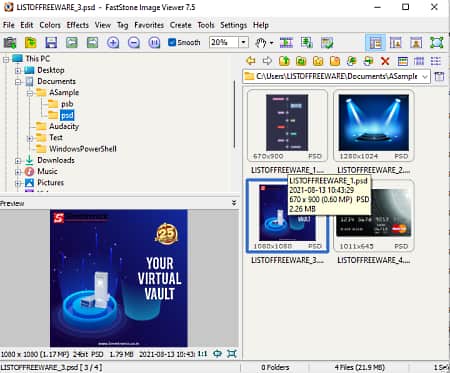Switch to full image view layout icon
The image size is (450, 373).
pos(416,43)
